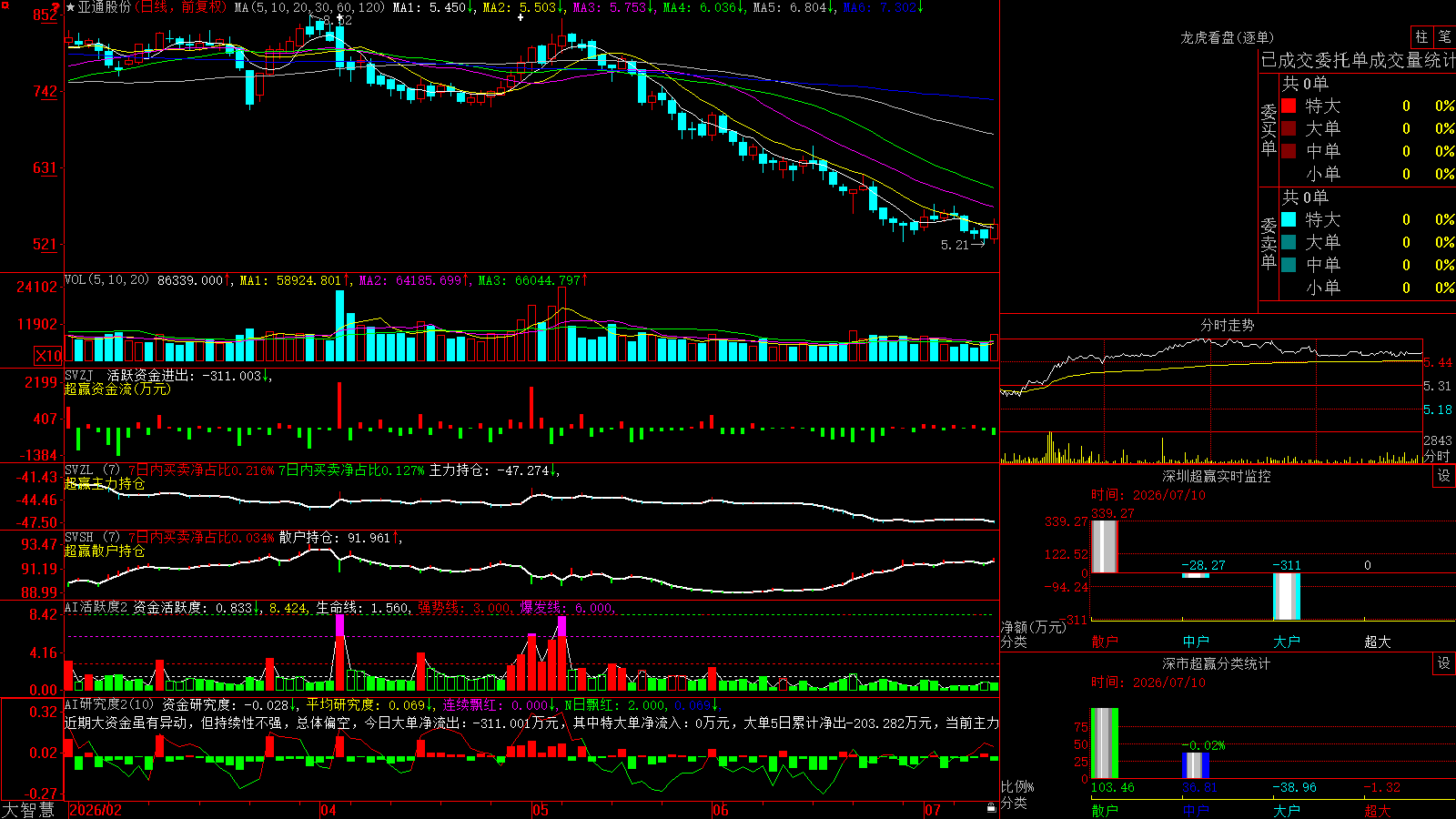
Task: Click 超大 axis label in 深圳超赢实时监控
Action: 1378,642
